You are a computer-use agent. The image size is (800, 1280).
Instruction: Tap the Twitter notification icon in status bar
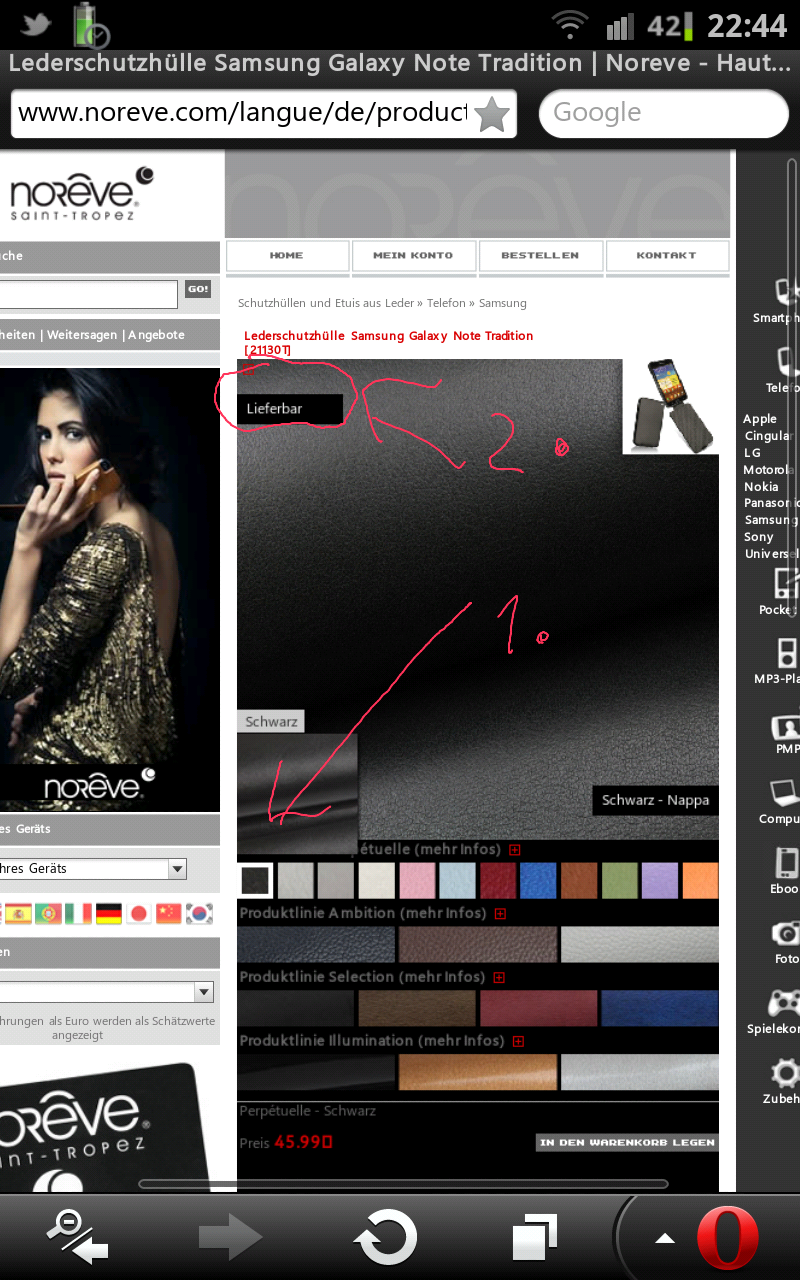click(x=37, y=24)
